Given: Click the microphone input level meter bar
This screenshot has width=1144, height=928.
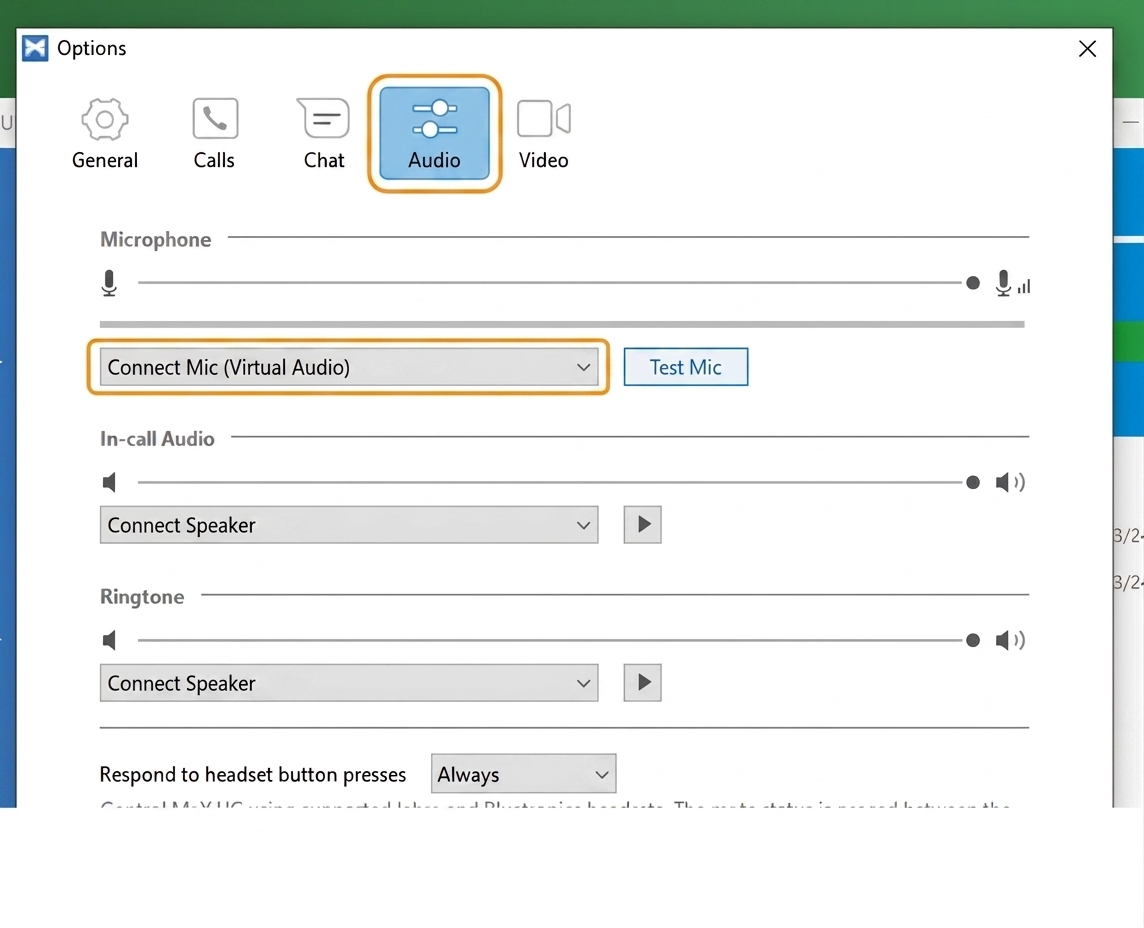Looking at the screenshot, I should click(562, 324).
